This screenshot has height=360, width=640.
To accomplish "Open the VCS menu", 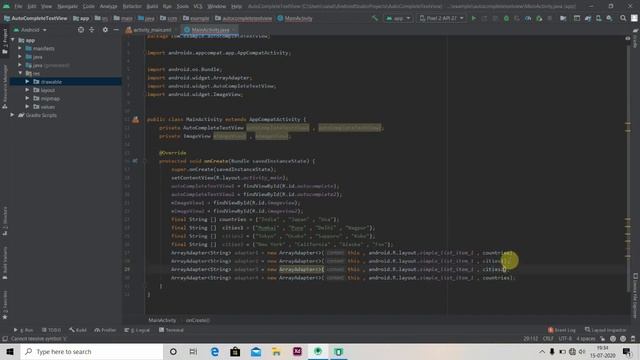I will [x=198, y=7].
